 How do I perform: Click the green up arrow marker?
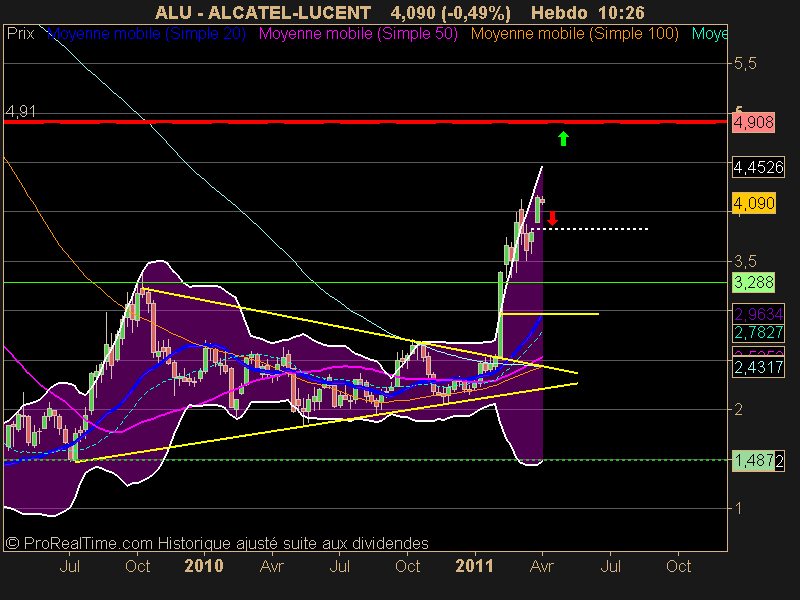(x=563, y=138)
